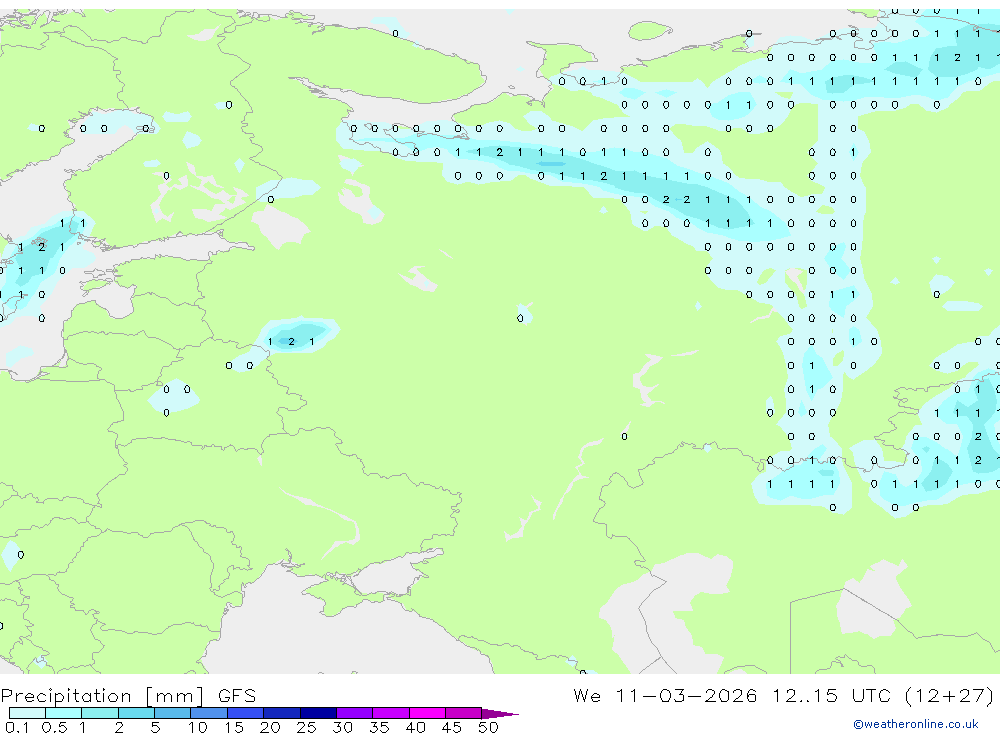
Task: Click the 25–30 mm navy legend swatch
Action: (318, 713)
